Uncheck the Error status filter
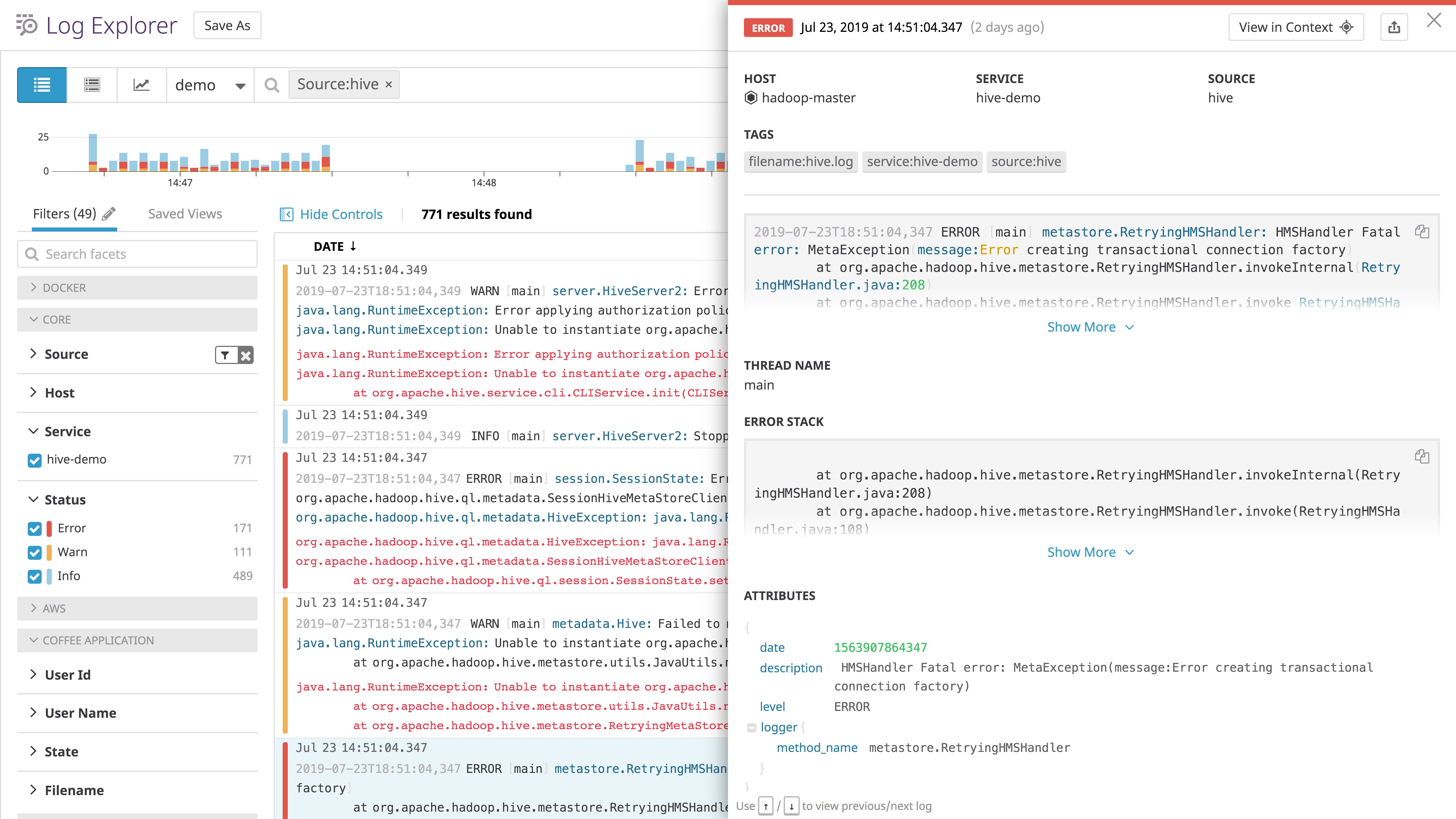The width and height of the screenshot is (1456, 819). coord(34,528)
